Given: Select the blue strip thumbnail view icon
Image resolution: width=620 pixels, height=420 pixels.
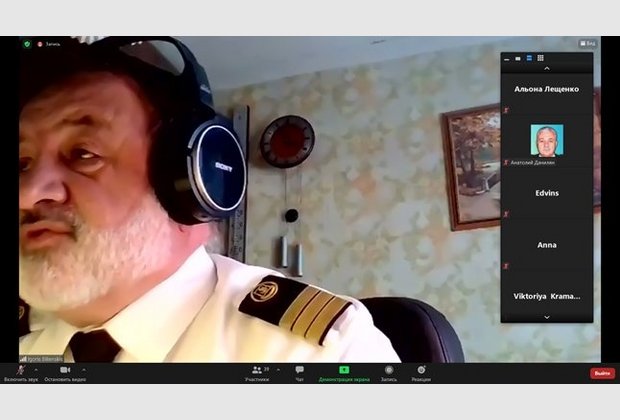Looking at the screenshot, I should pyautogui.click(x=529, y=59).
